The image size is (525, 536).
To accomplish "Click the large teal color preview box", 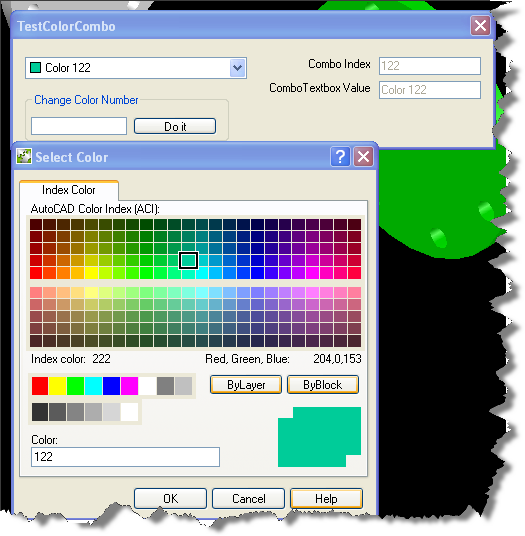I will click(x=320, y=437).
